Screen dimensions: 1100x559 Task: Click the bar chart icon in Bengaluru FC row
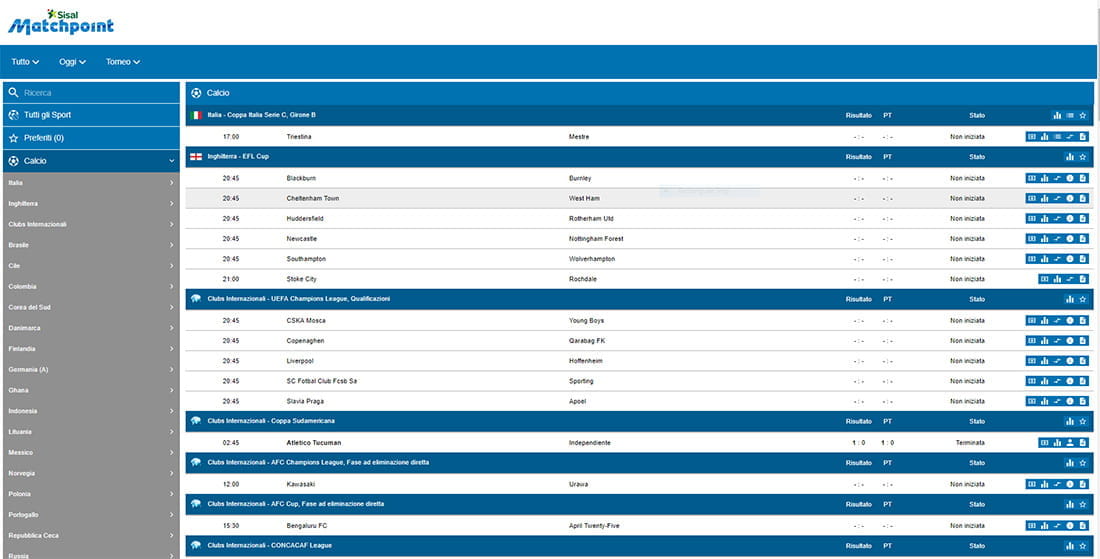1045,525
